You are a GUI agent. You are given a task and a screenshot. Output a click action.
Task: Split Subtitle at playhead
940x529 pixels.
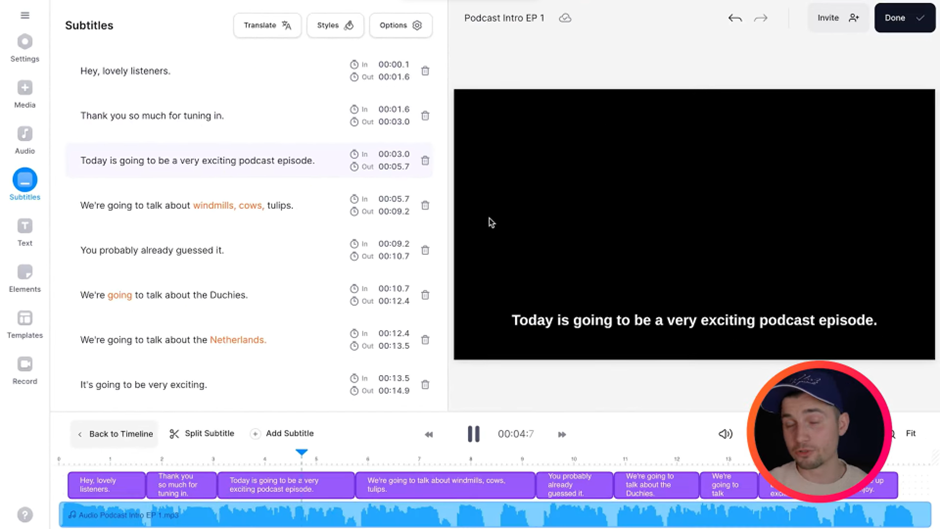click(202, 433)
